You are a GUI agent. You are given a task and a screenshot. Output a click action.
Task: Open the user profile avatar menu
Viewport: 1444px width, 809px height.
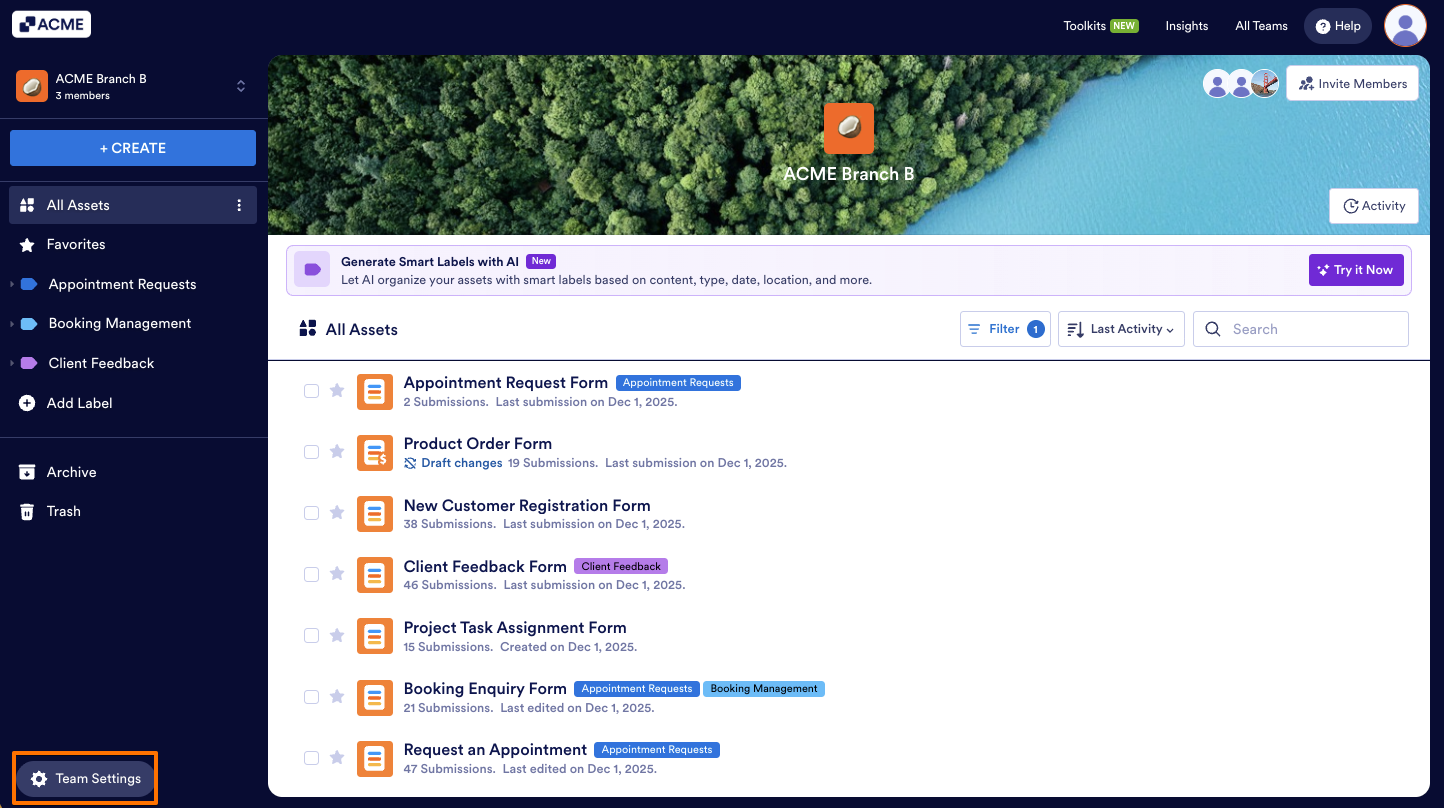pos(1405,26)
